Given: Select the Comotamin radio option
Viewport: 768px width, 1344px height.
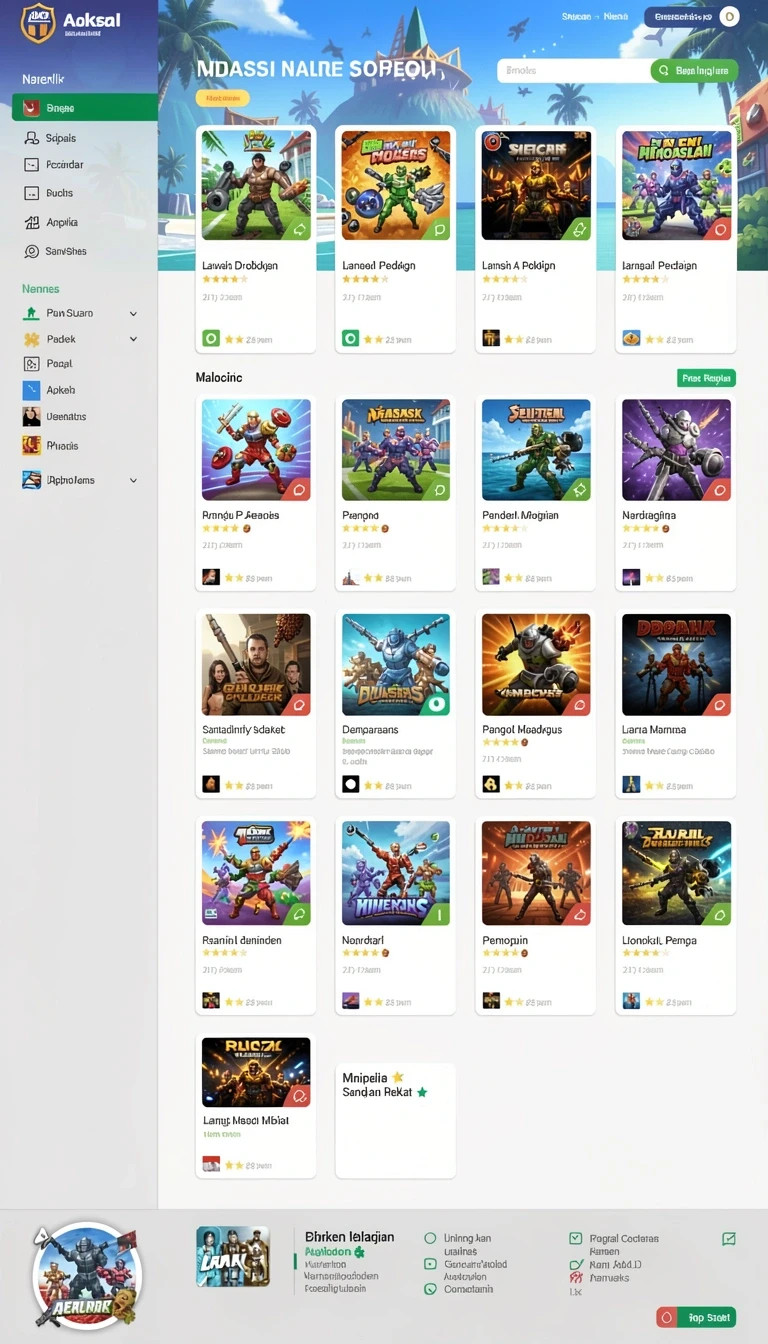Looking at the screenshot, I should (x=431, y=1289).
